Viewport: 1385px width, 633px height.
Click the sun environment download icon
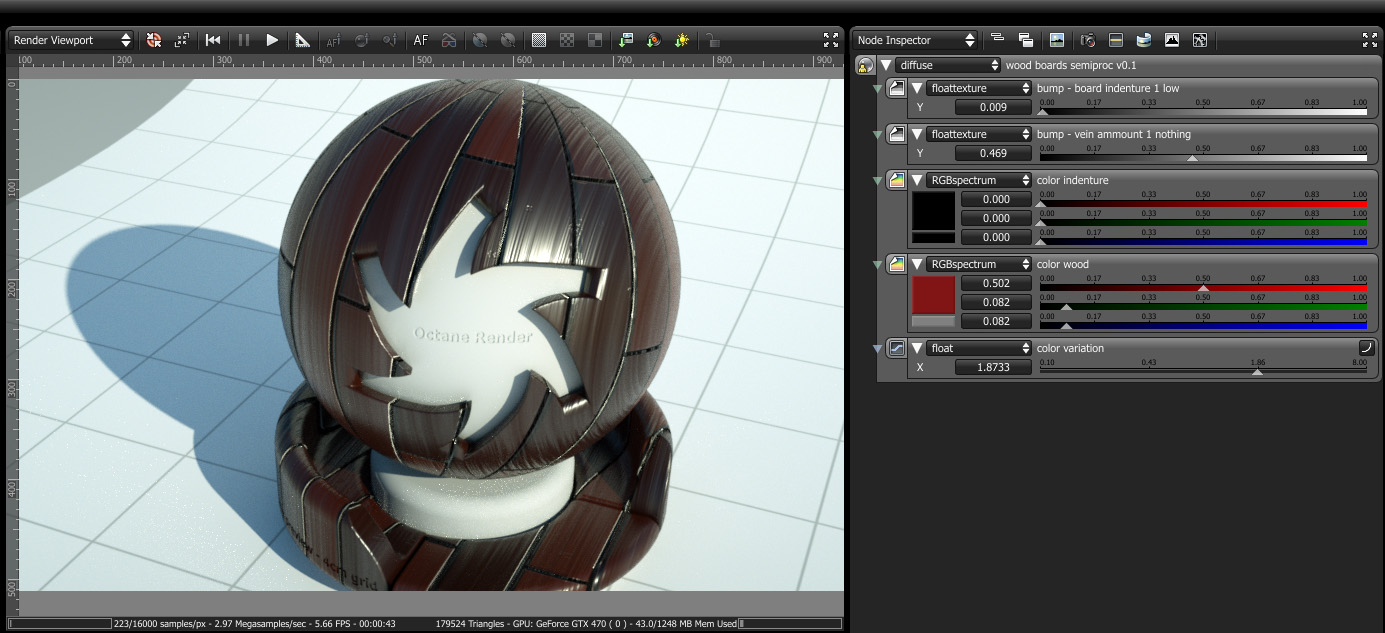pos(682,40)
